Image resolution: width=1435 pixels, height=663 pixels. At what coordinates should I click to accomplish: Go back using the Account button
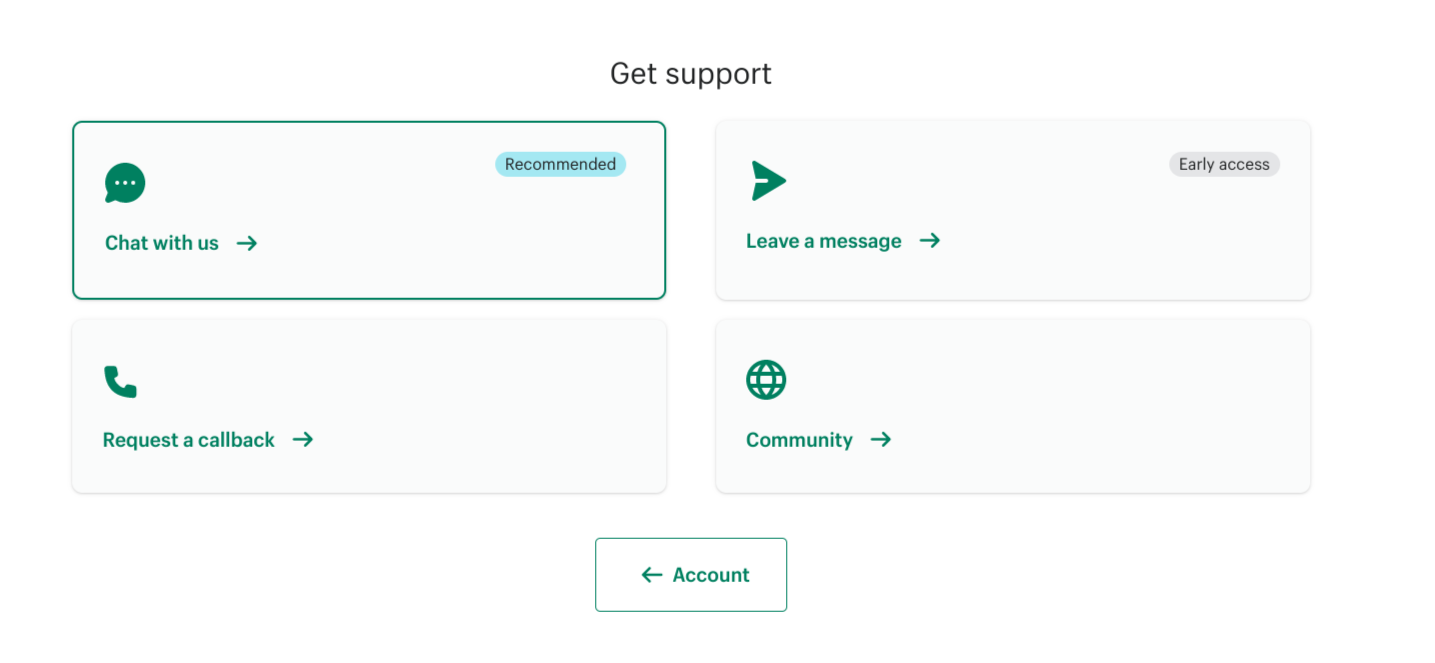click(711, 575)
